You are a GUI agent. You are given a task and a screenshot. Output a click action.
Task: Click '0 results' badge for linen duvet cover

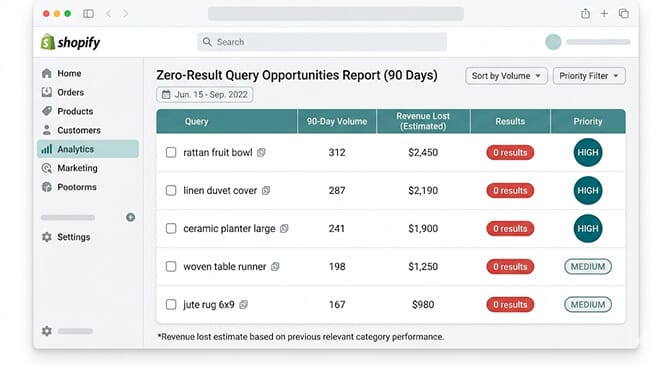510,190
